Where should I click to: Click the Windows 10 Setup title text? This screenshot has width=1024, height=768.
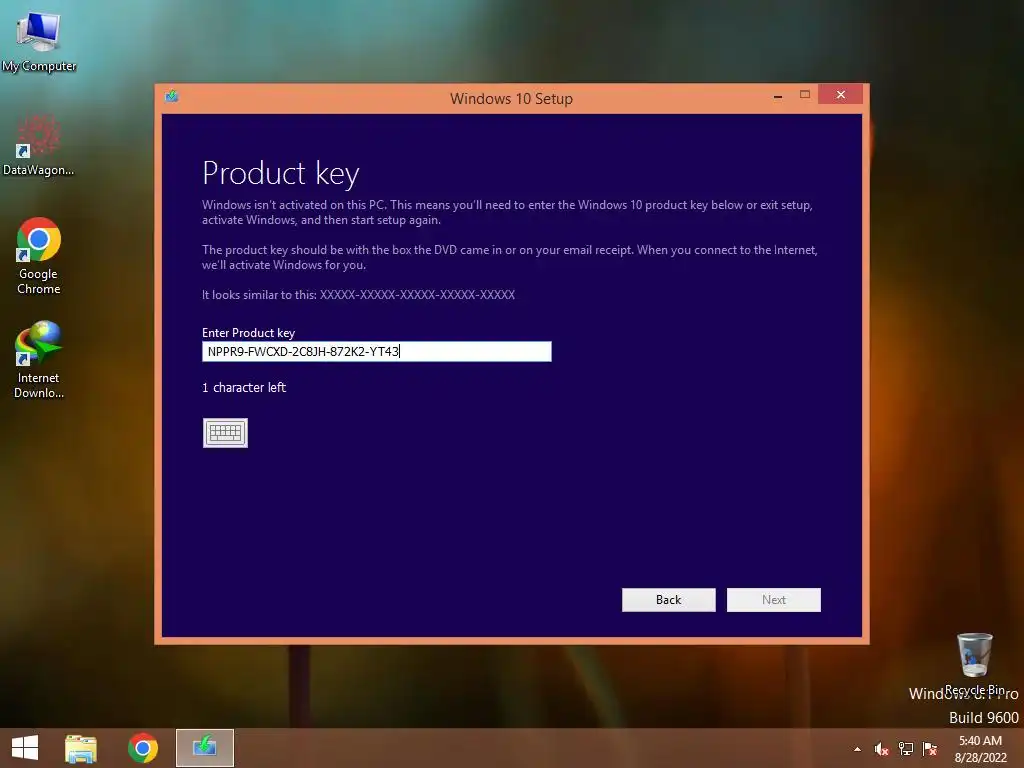(511, 99)
